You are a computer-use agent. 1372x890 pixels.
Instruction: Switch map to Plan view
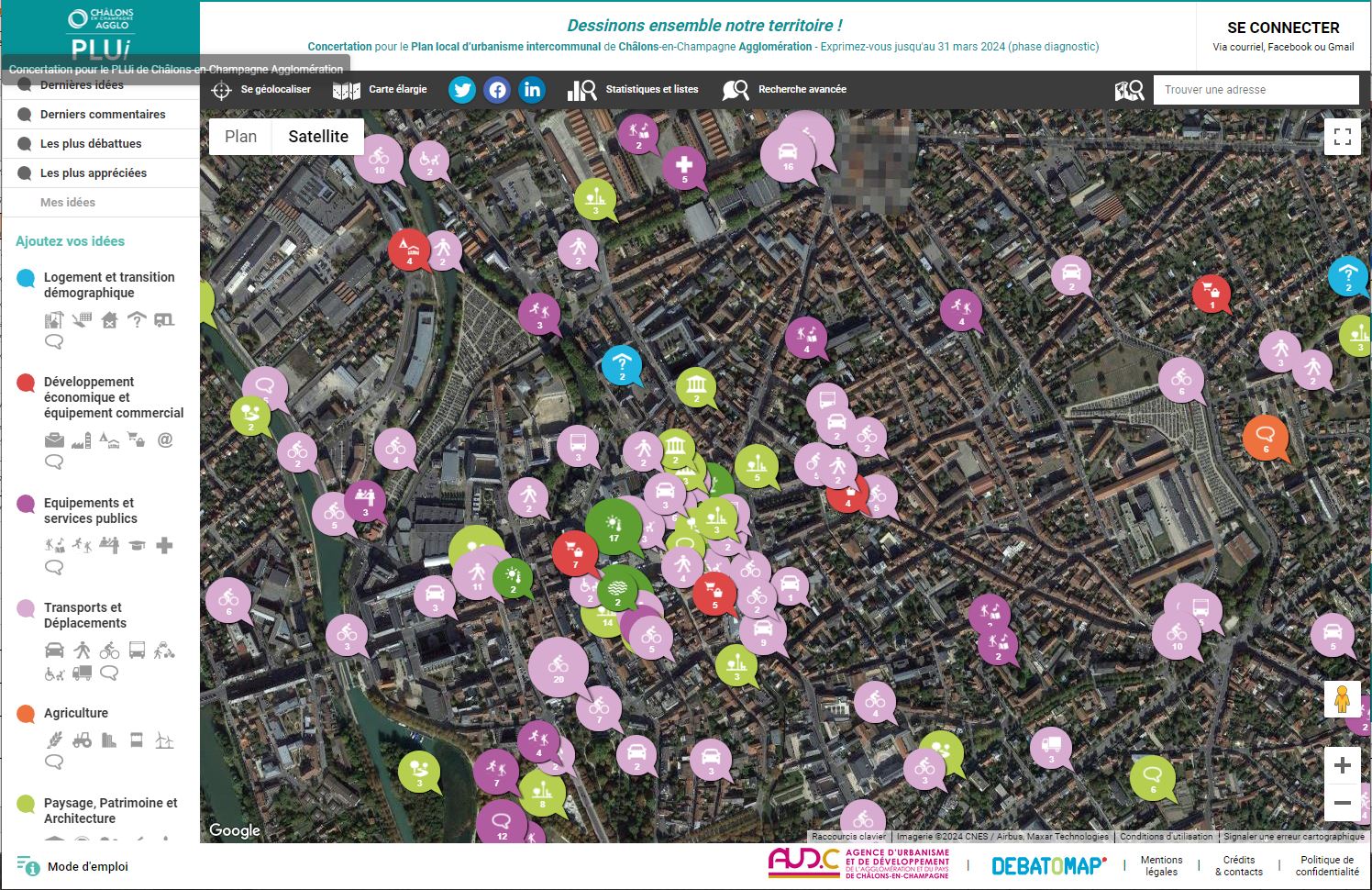tap(241, 137)
